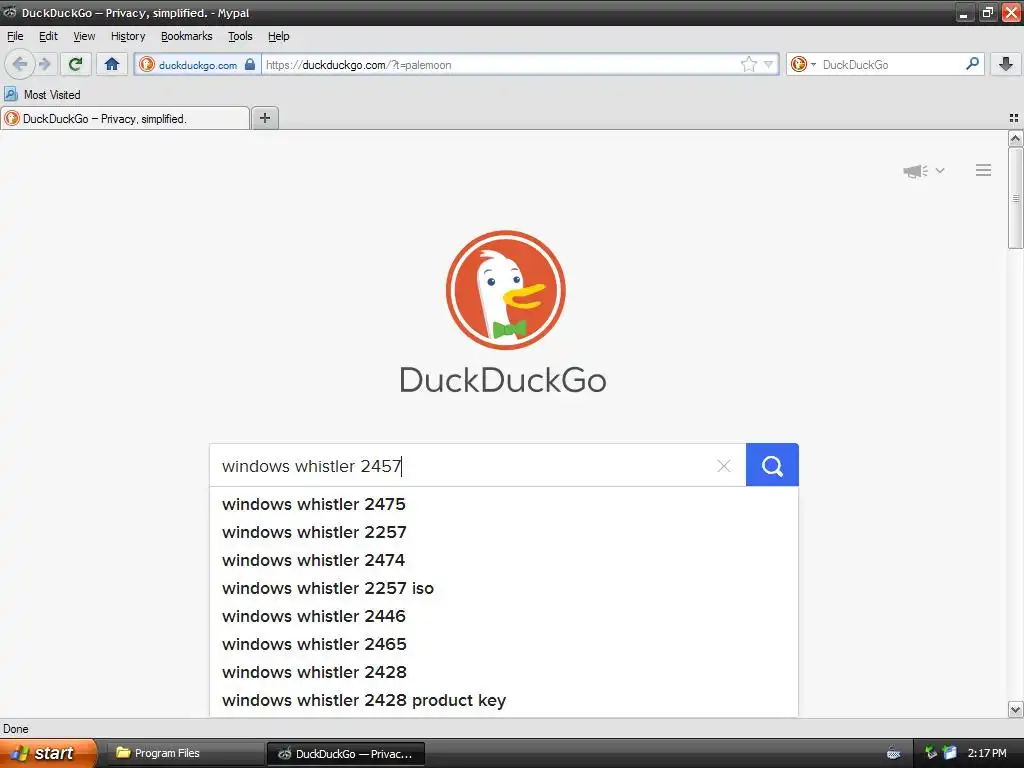Viewport: 1024px width, 768px height.
Task: Select the DuckDuckGo browser tab
Action: pyautogui.click(x=125, y=118)
